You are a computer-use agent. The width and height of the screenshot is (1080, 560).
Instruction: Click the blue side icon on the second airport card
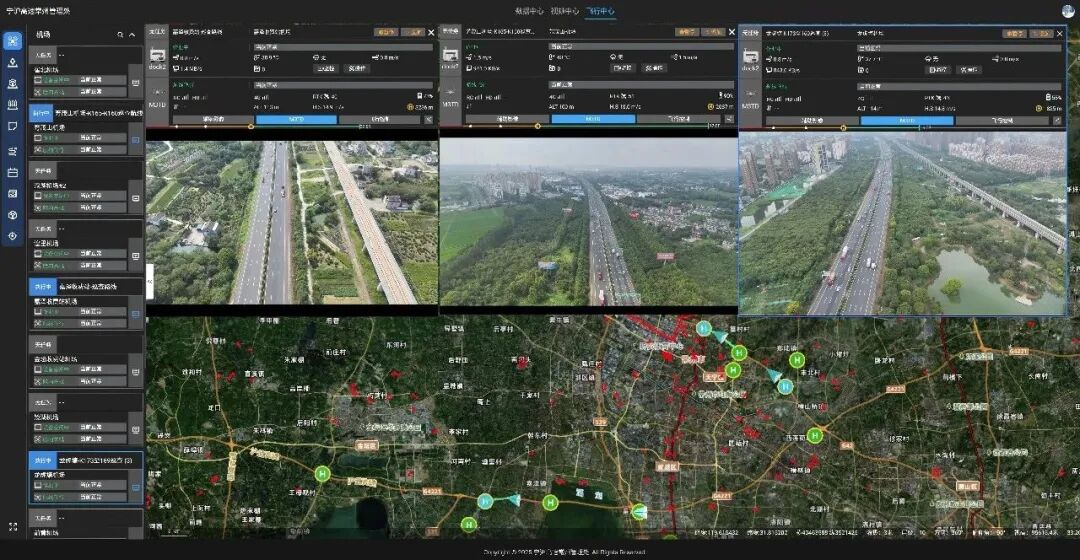coord(136,140)
